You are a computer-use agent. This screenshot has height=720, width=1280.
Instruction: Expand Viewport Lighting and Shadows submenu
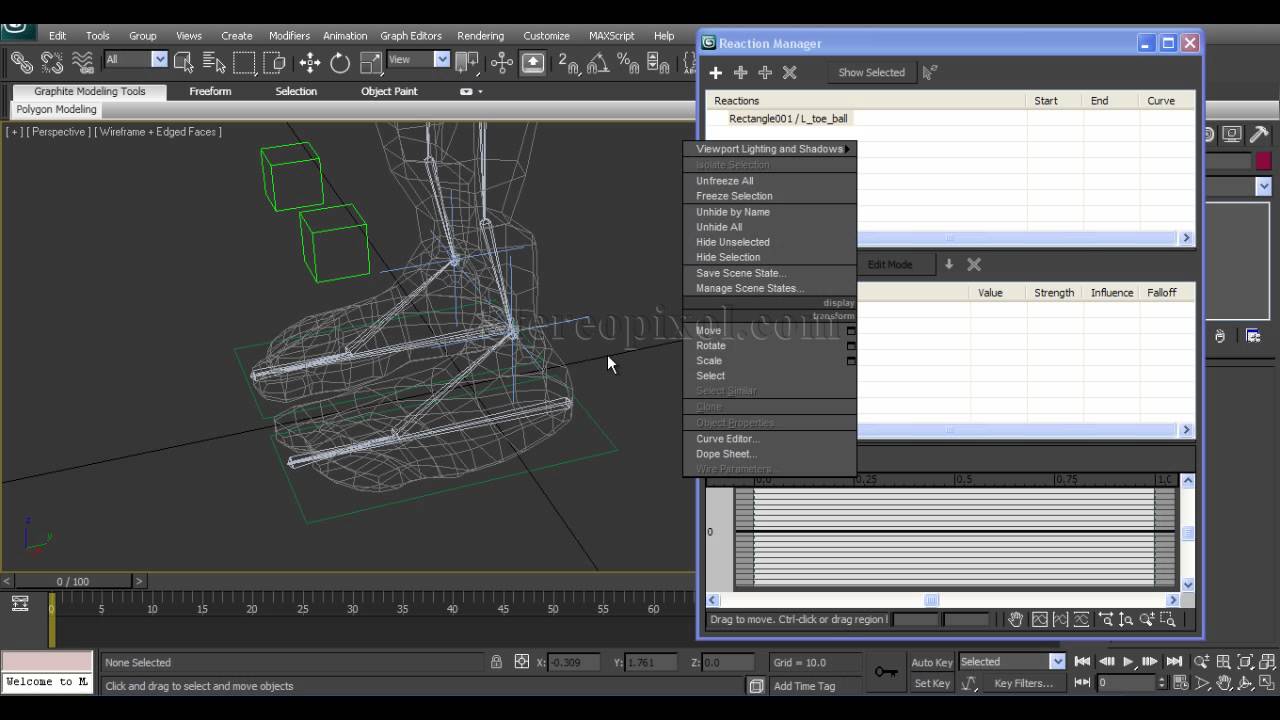click(770, 149)
